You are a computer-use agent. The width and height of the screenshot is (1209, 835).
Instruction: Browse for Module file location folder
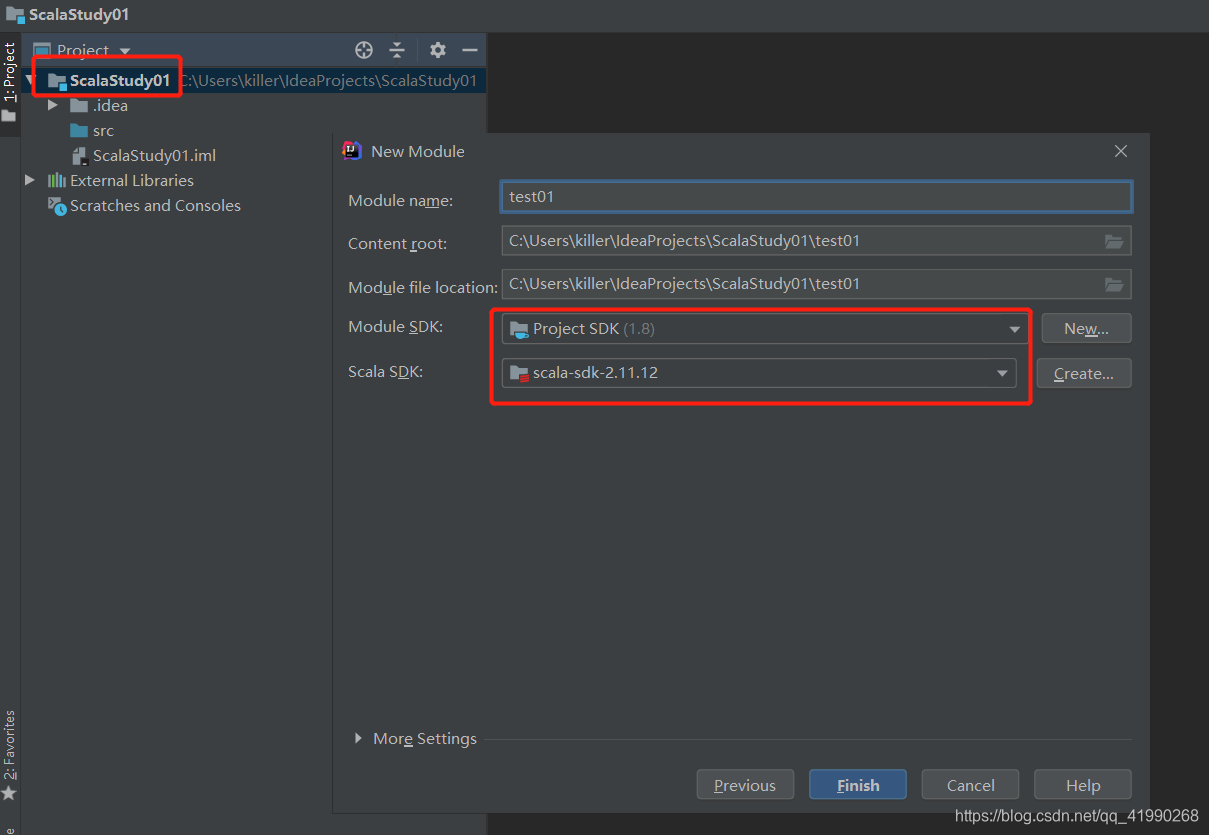1114,284
